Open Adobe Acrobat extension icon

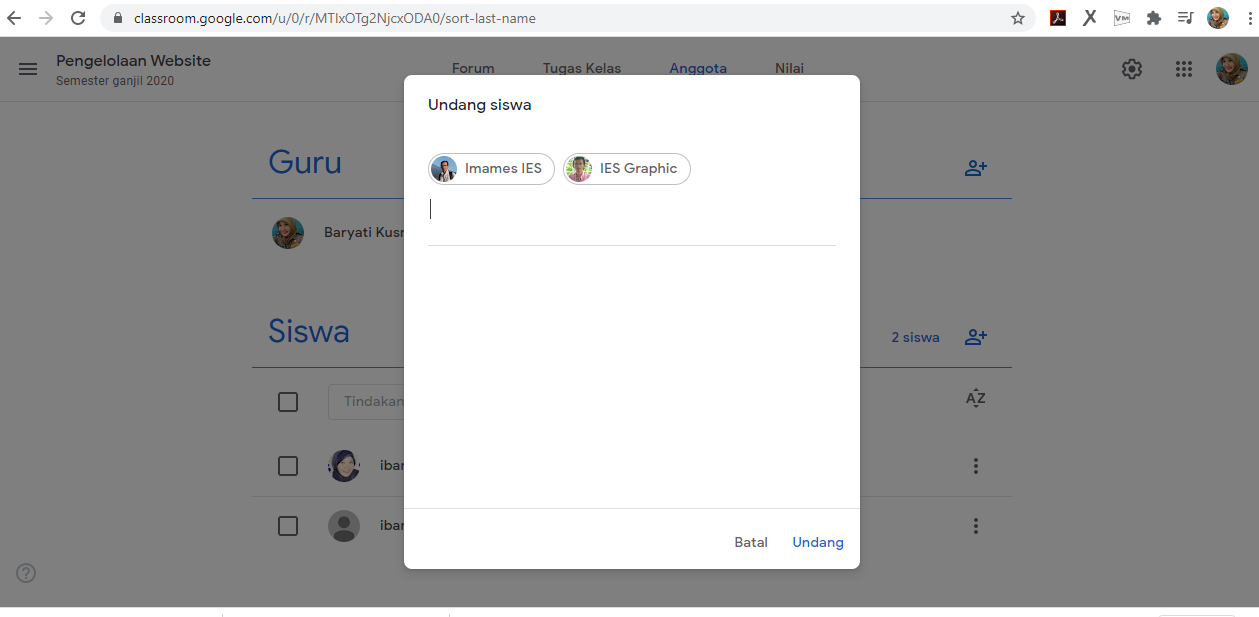point(1058,18)
